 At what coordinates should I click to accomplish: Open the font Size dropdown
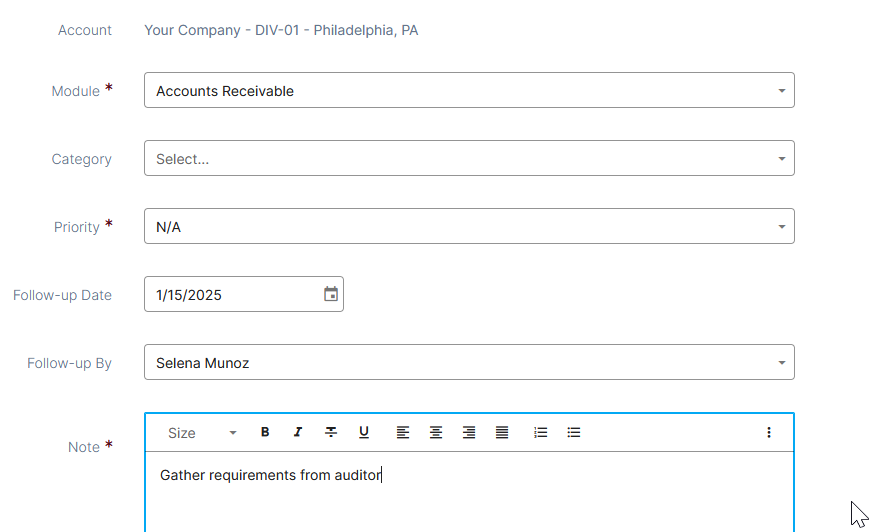click(x=202, y=433)
